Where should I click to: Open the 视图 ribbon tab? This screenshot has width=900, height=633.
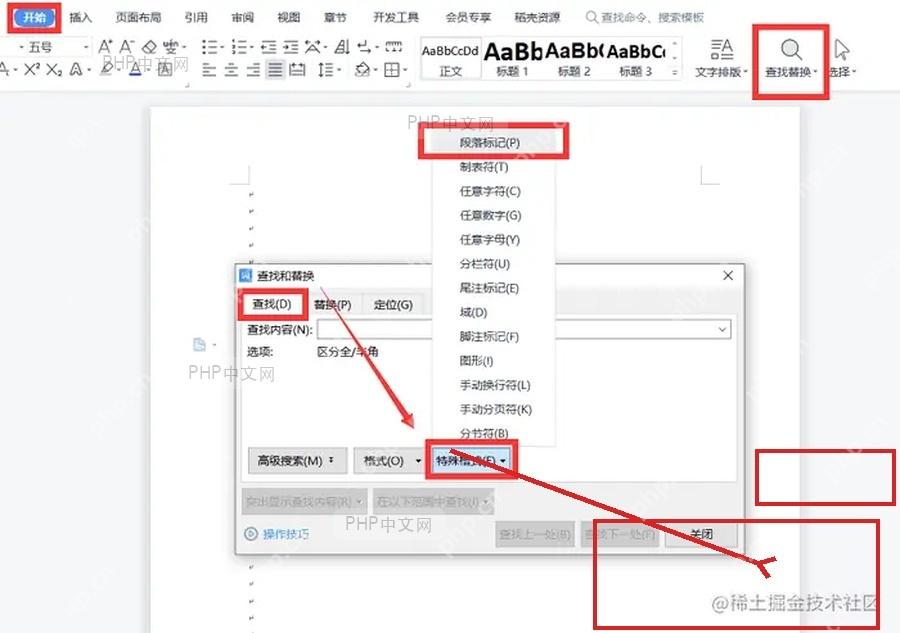289,17
